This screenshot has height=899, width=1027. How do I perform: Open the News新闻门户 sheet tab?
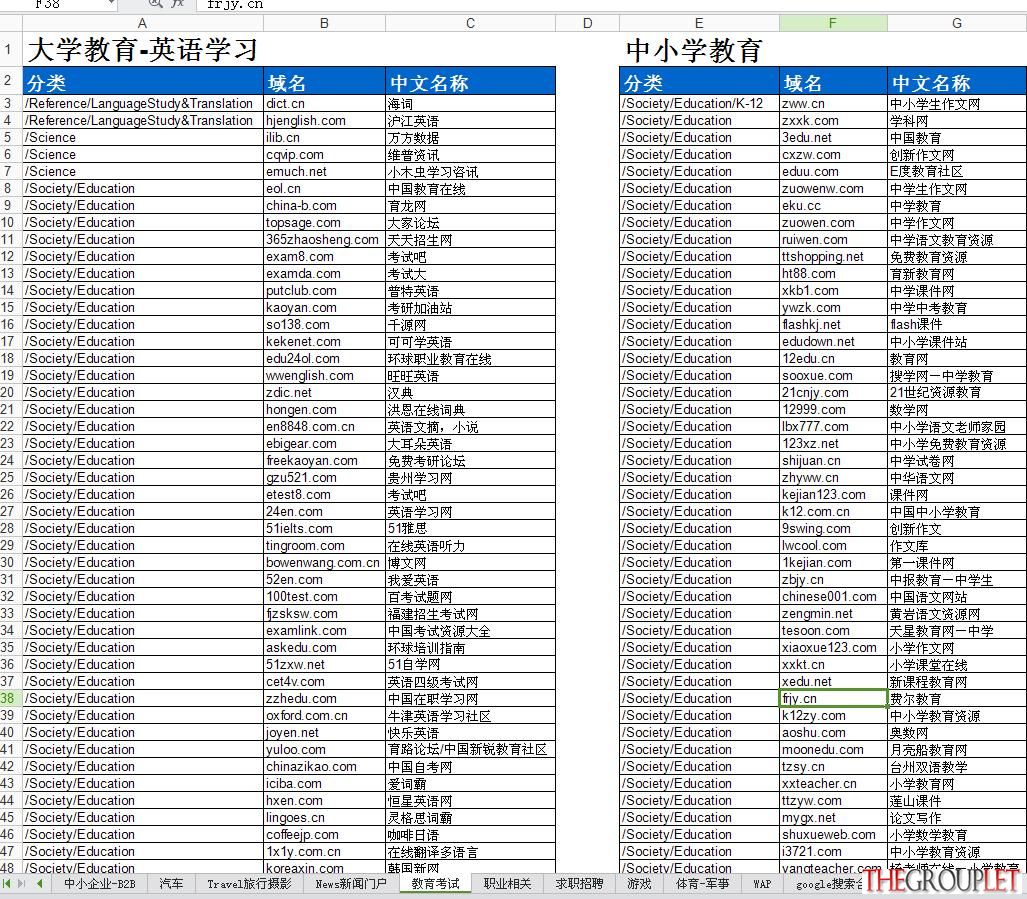(x=350, y=884)
